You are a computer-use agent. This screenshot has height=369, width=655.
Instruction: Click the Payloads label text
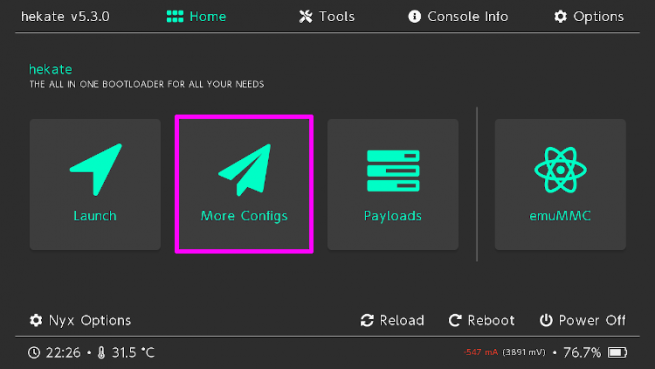393,216
